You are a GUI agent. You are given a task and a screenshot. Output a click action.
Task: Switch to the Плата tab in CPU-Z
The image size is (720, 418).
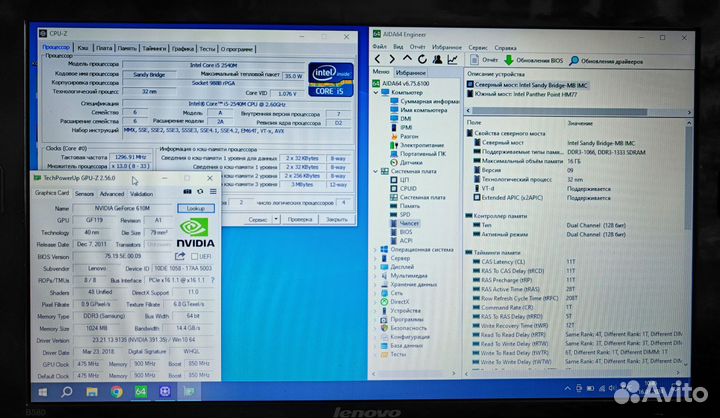pyautogui.click(x=104, y=48)
